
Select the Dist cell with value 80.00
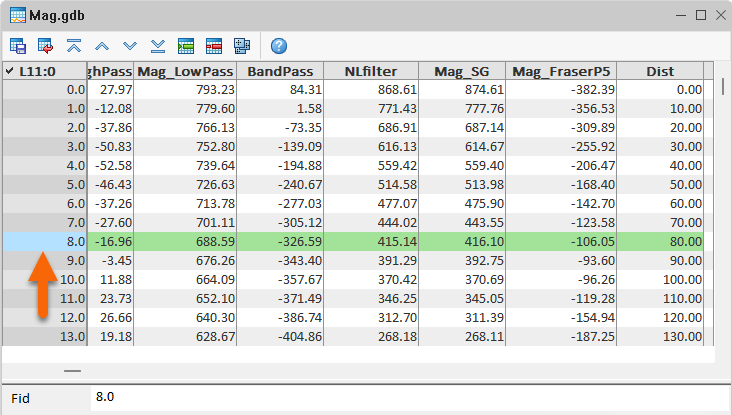660,243
